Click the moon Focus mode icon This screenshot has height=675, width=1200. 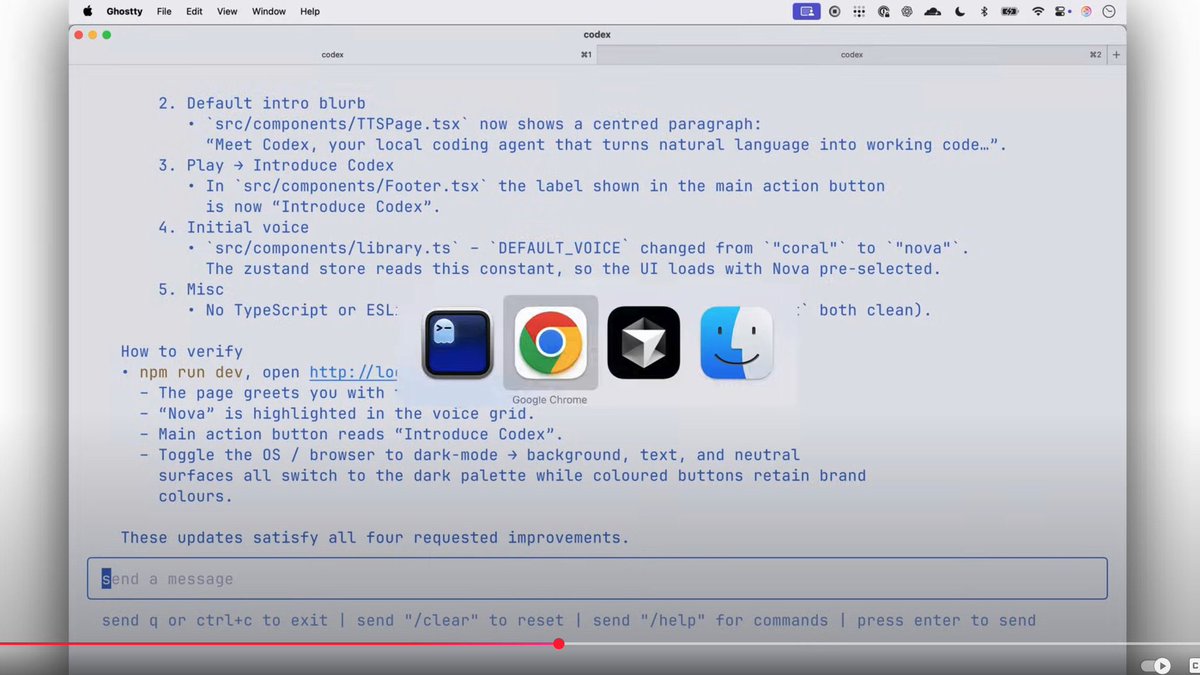[x=960, y=11]
